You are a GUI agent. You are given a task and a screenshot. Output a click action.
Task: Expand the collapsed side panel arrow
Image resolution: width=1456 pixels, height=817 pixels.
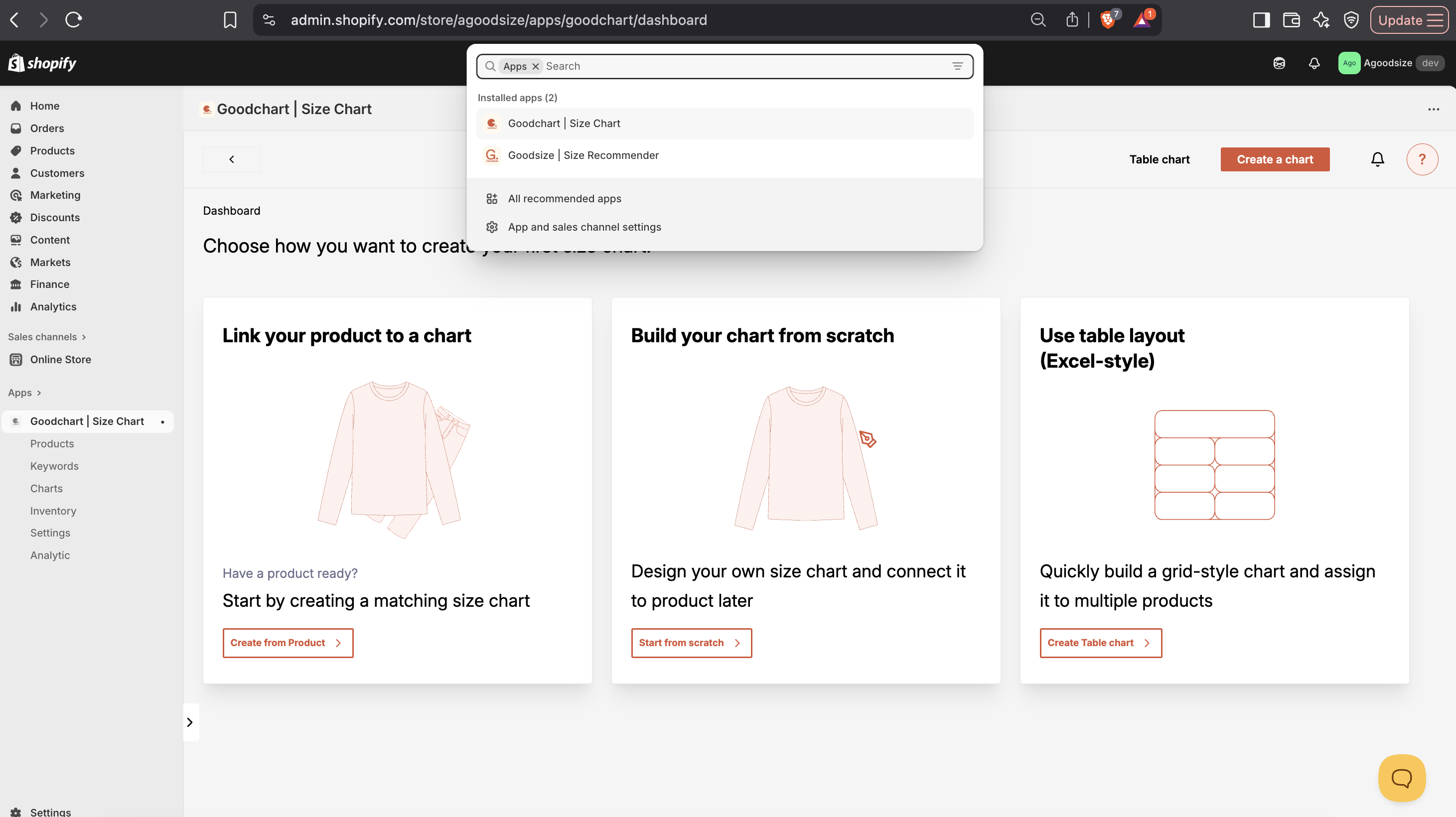[x=190, y=721]
